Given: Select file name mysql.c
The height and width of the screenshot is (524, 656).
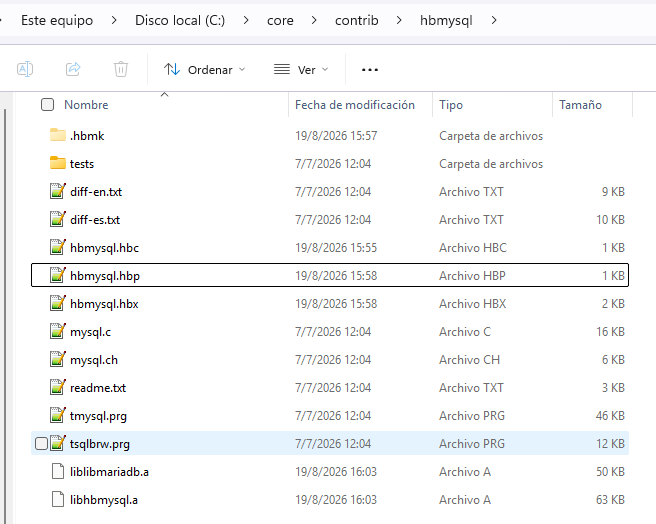Looking at the screenshot, I should click(90, 332).
